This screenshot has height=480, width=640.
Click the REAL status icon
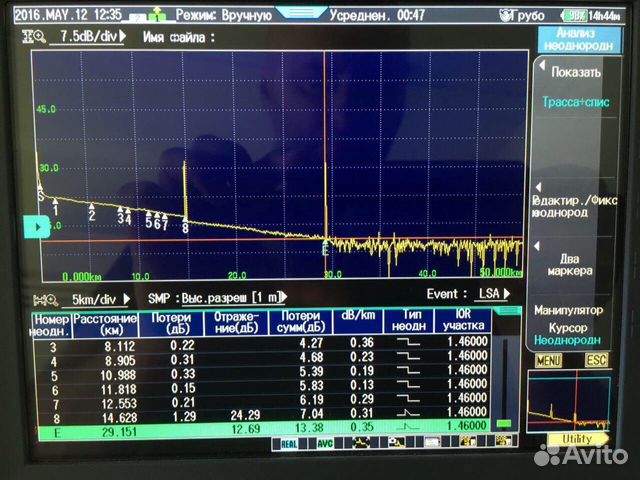point(289,441)
